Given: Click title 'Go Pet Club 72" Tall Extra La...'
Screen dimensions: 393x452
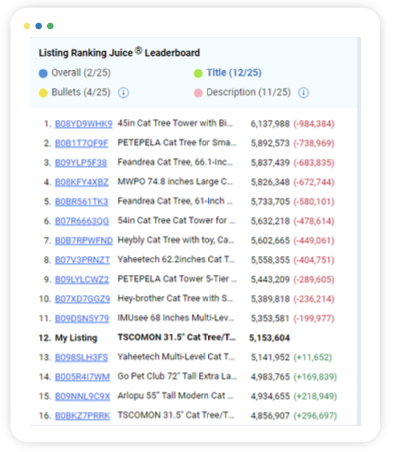Looking at the screenshot, I should (x=177, y=376).
